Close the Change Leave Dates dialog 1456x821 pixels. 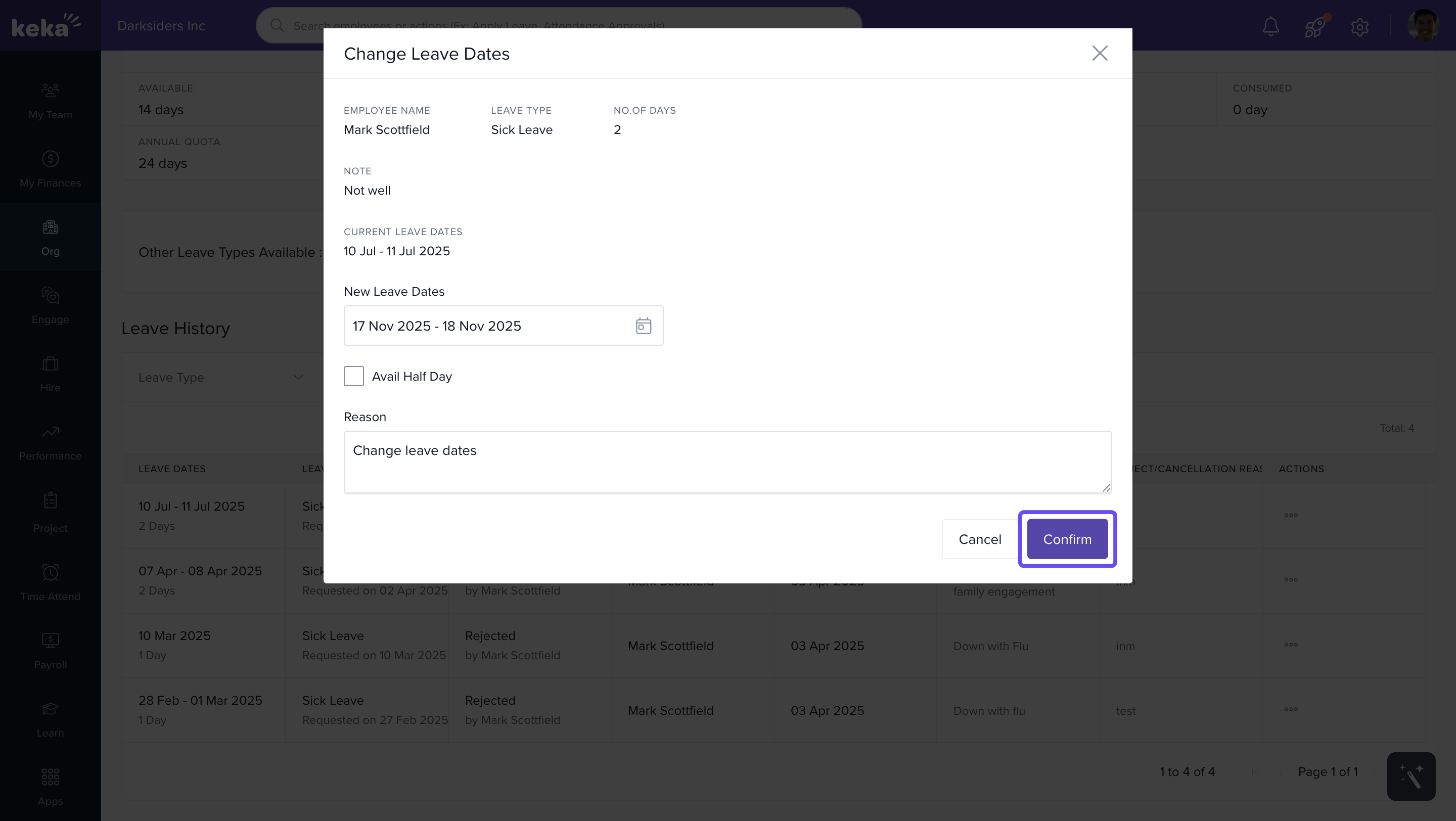(1100, 53)
